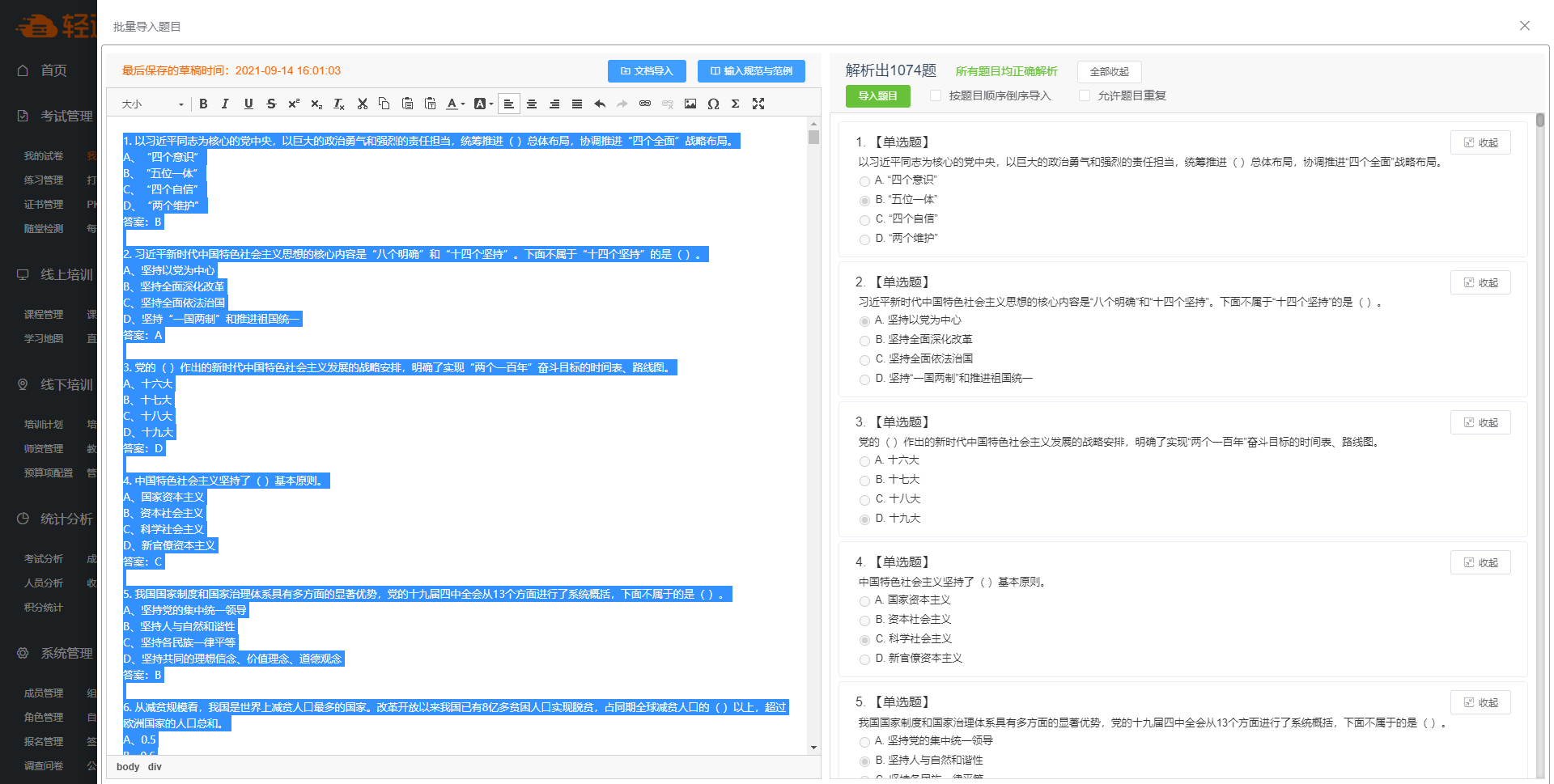Select option A “四个意识” in question 1
Viewport: 1554px width, 784px height.
(x=865, y=181)
